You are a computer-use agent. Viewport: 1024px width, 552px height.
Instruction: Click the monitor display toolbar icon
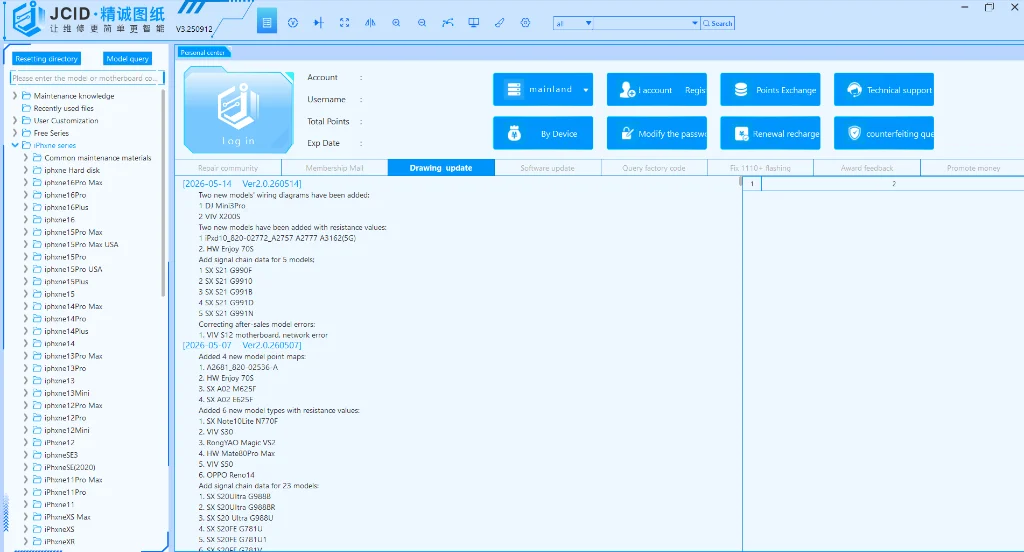pyautogui.click(x=473, y=23)
